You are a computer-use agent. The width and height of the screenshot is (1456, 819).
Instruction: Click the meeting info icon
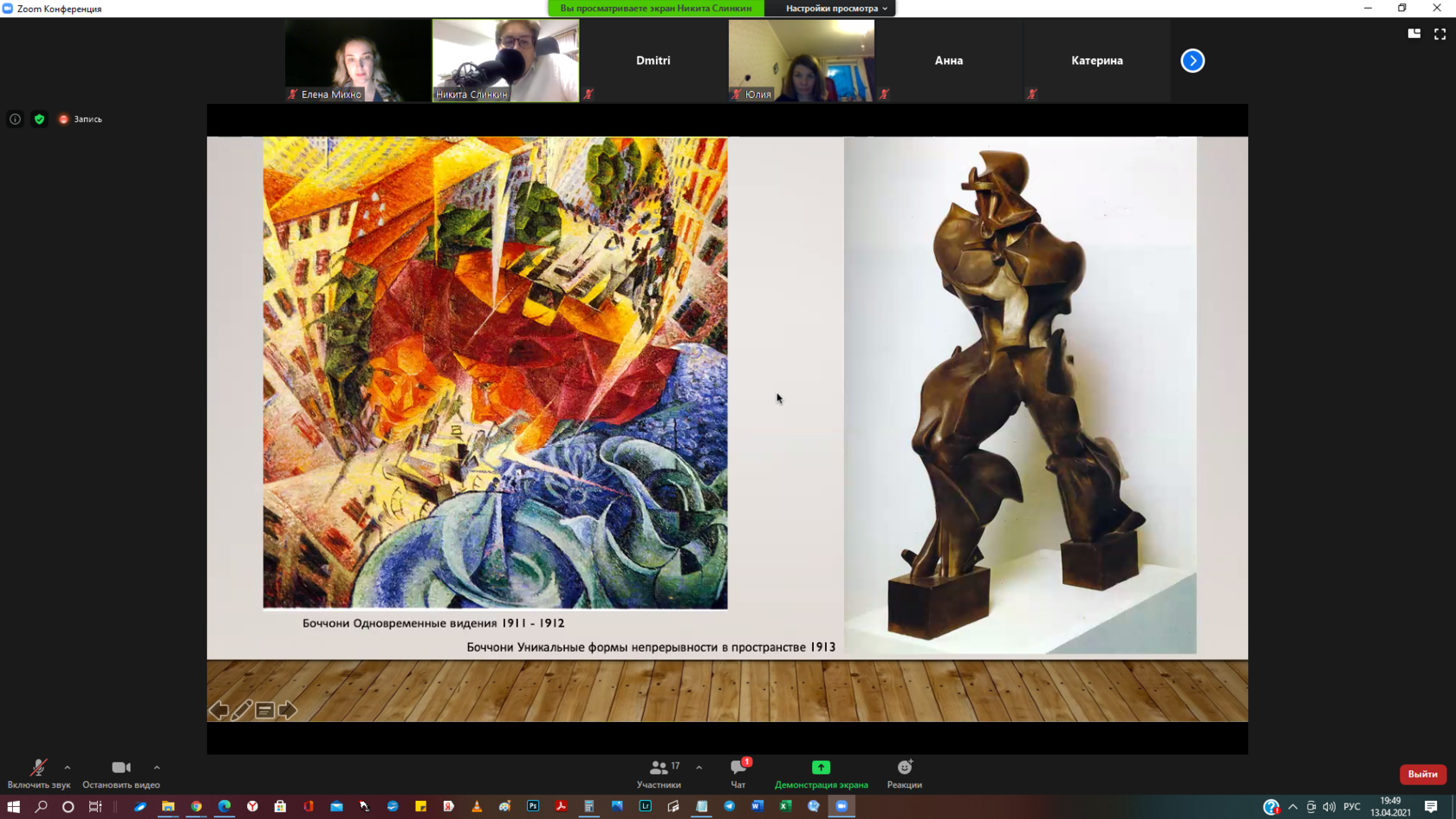pyautogui.click(x=15, y=119)
